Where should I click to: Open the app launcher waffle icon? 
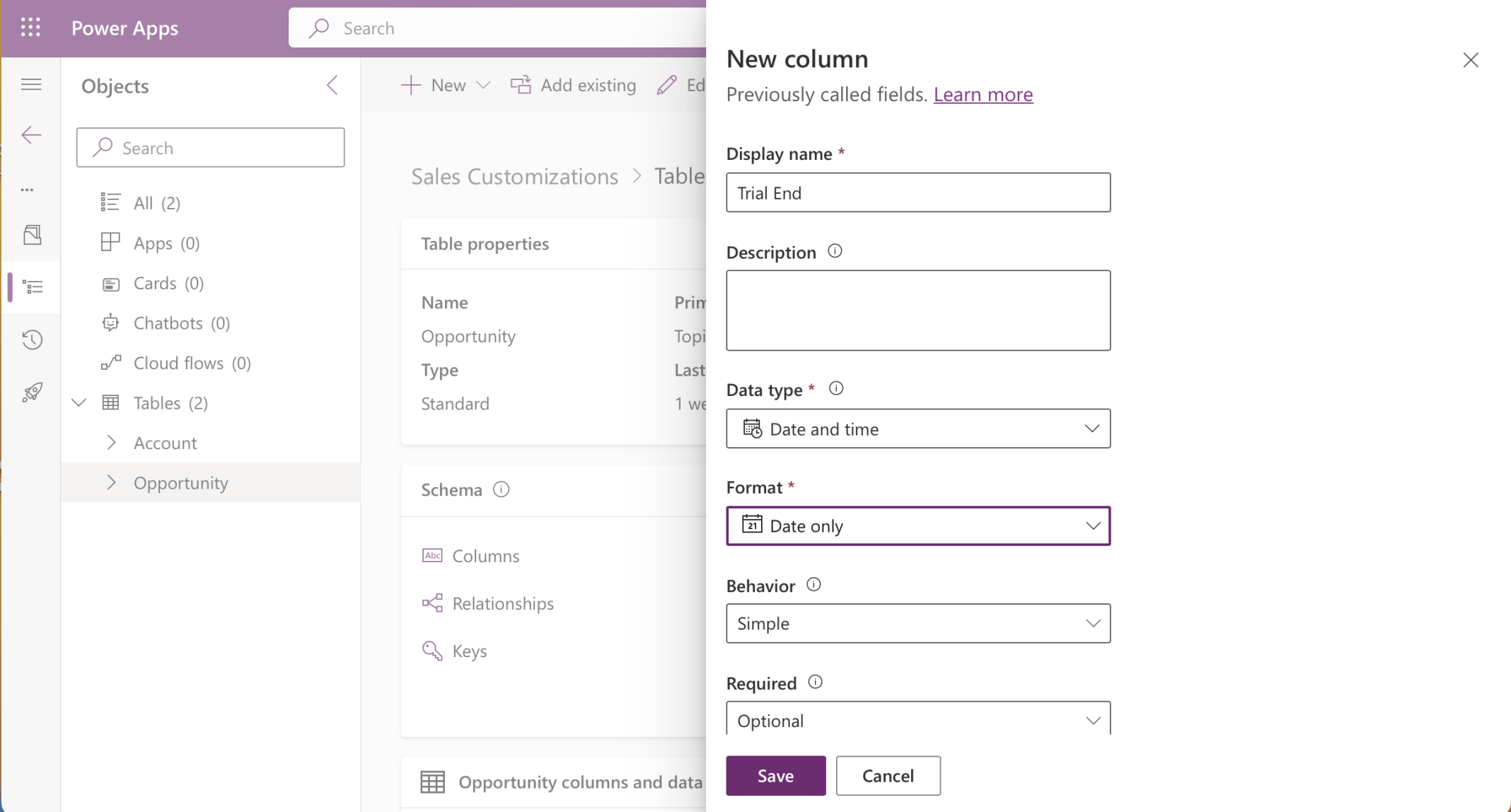point(30,28)
